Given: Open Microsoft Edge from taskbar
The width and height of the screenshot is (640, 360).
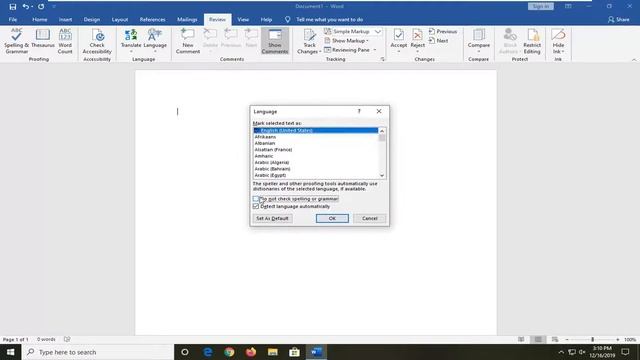Looking at the screenshot, I should [x=208, y=352].
